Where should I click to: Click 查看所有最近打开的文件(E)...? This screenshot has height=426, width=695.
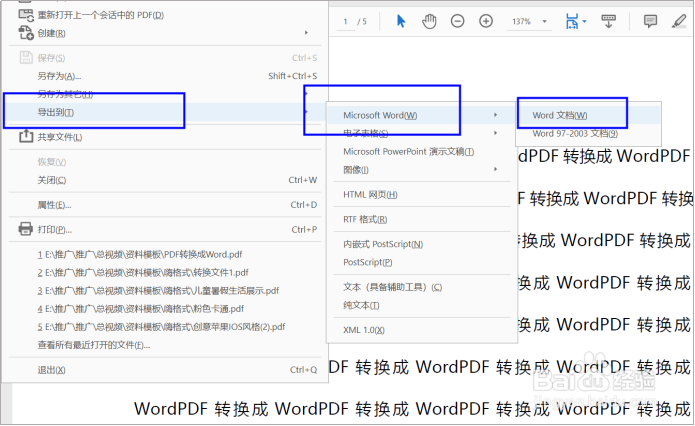[x=94, y=345]
